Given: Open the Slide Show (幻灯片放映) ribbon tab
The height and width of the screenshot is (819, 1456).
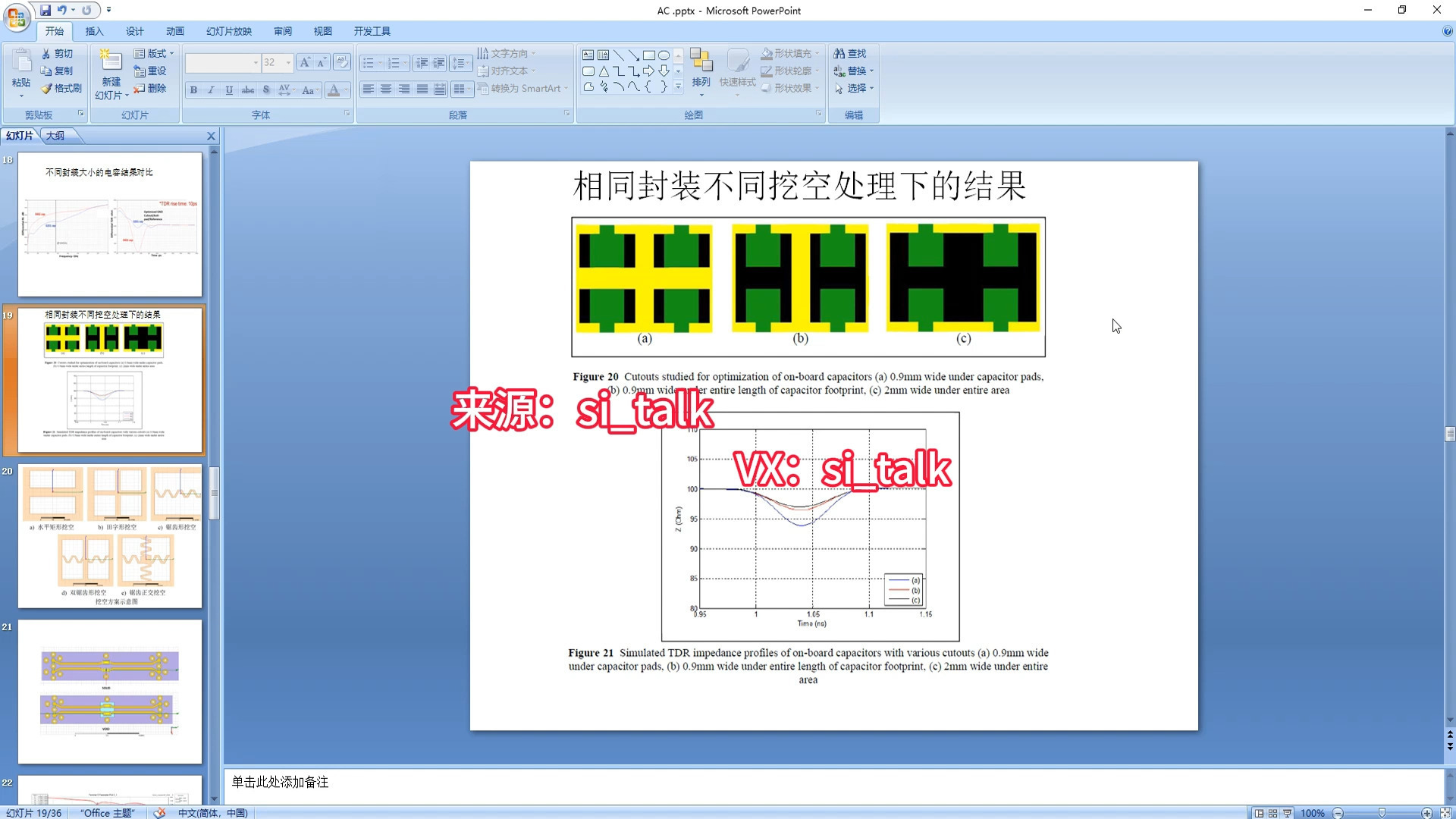Looking at the screenshot, I should [229, 31].
